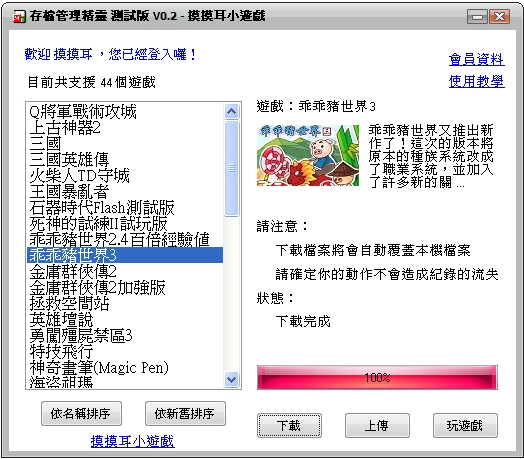Minimize the save manager window
This screenshot has width=524, height=459.
477,16
